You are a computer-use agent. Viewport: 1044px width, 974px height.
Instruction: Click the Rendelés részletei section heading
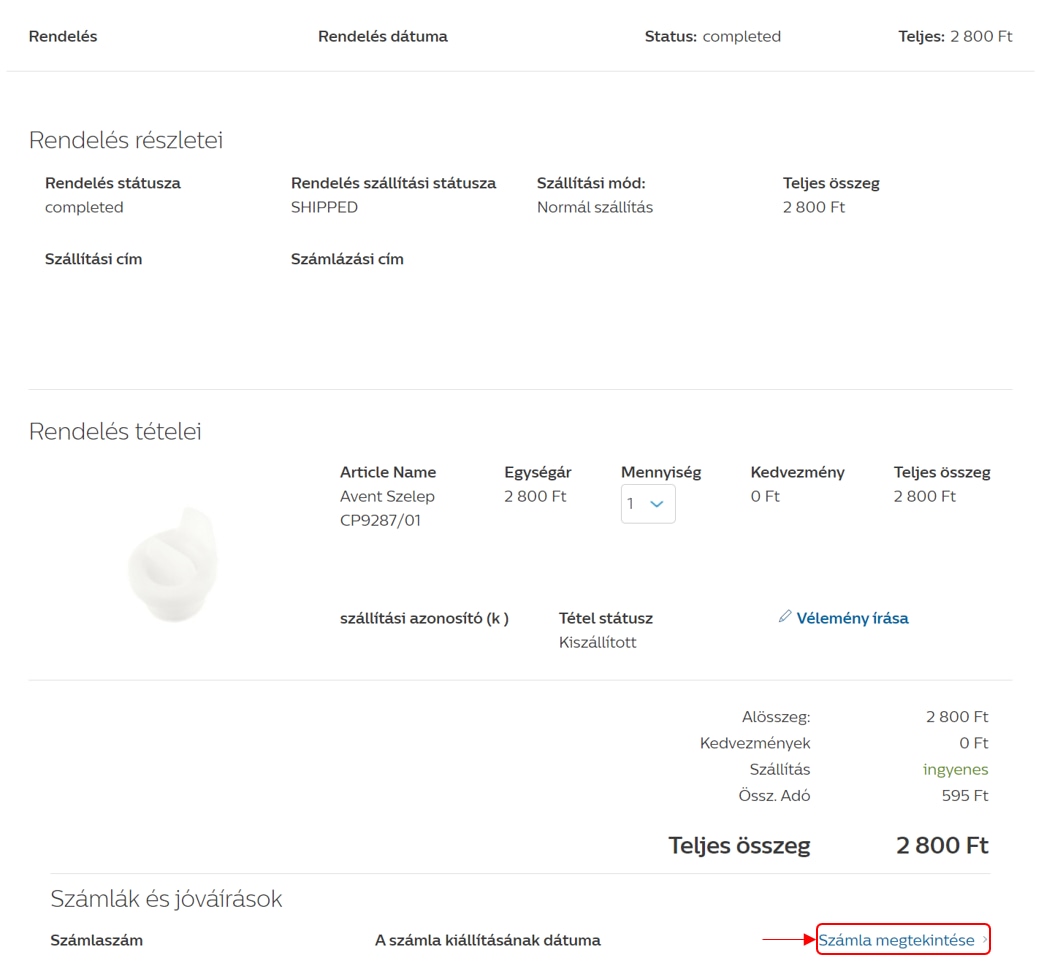(x=126, y=140)
